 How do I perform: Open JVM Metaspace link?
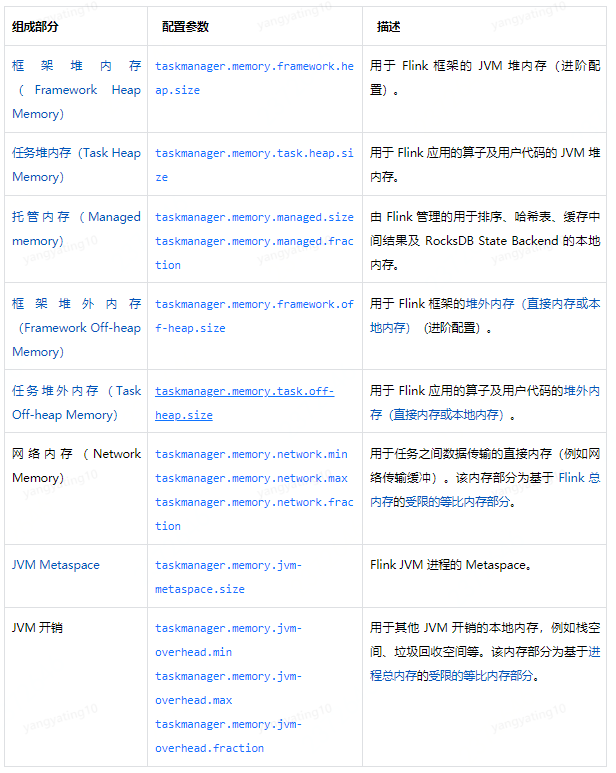click(56, 565)
